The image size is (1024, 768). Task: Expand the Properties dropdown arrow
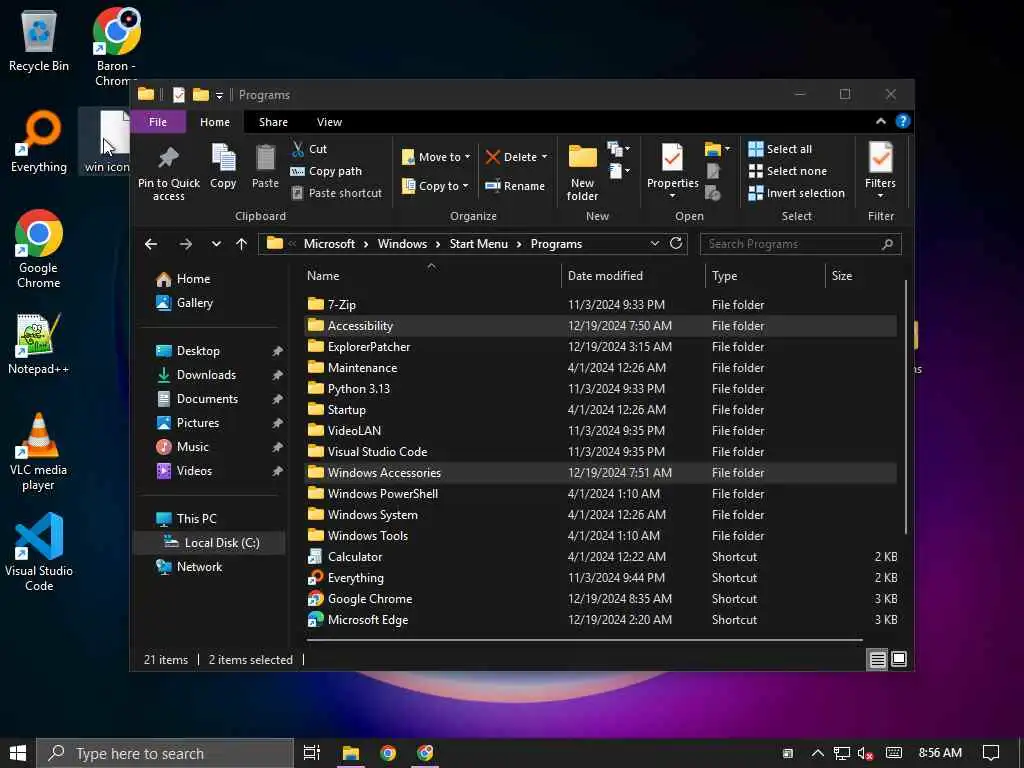pyautogui.click(x=672, y=196)
